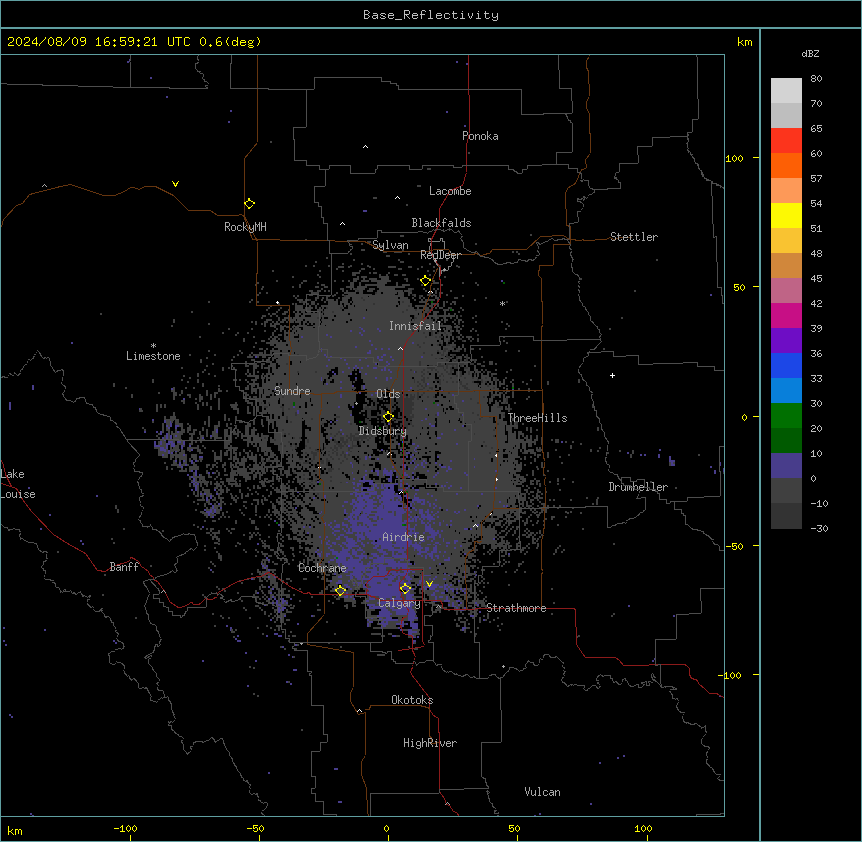This screenshot has height=842, width=862.
Task: Click the Blackfalds city label
Action: pyautogui.click(x=441, y=223)
